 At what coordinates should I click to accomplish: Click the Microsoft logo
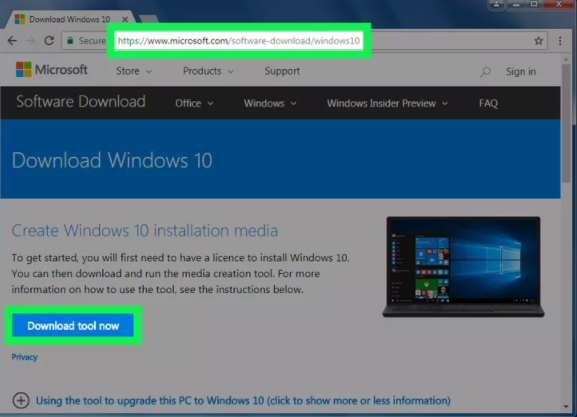(52, 70)
